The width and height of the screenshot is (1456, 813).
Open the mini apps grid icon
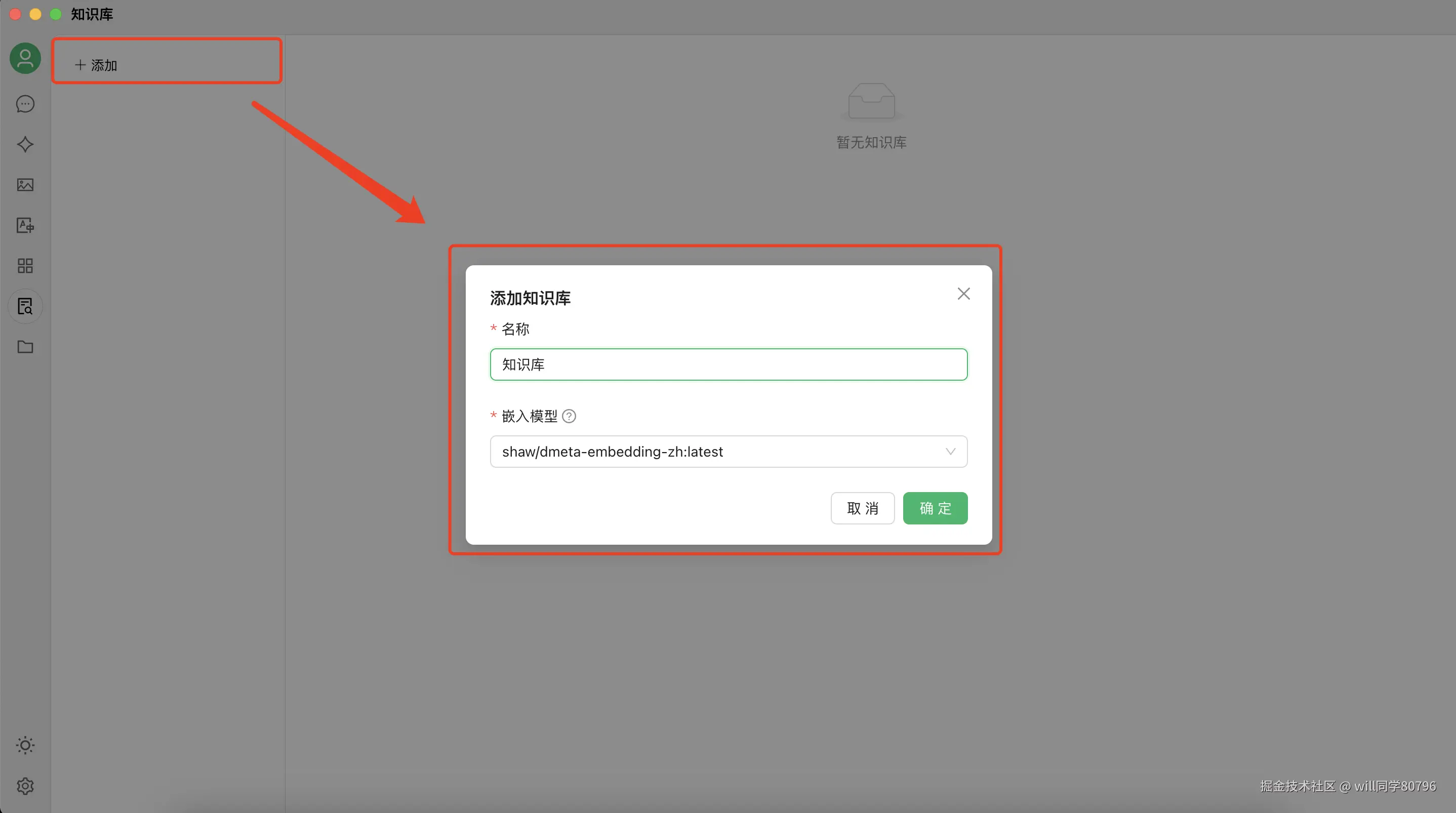tap(25, 266)
